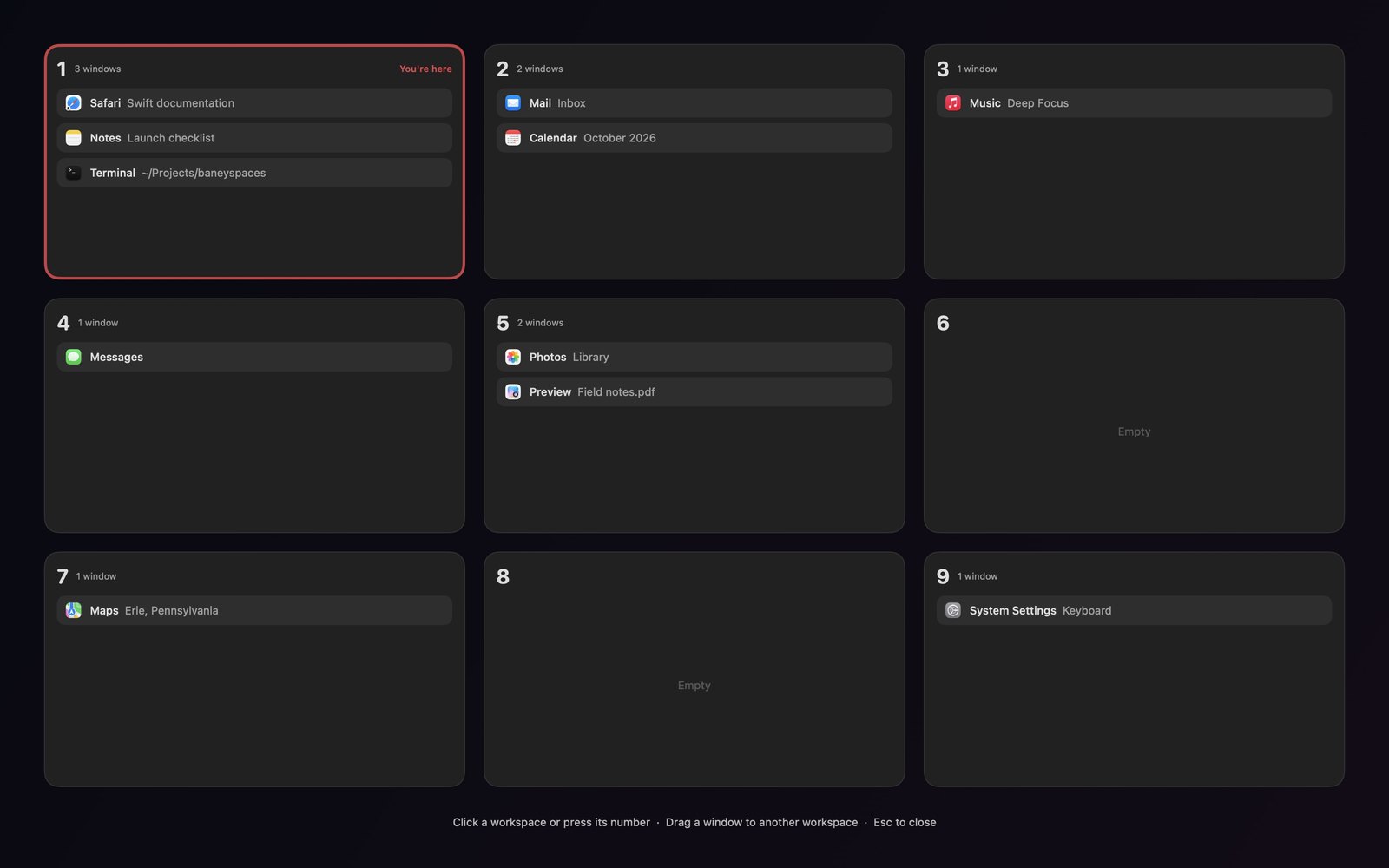Click the Calendar app icon
The height and width of the screenshot is (868, 1389).
click(513, 138)
